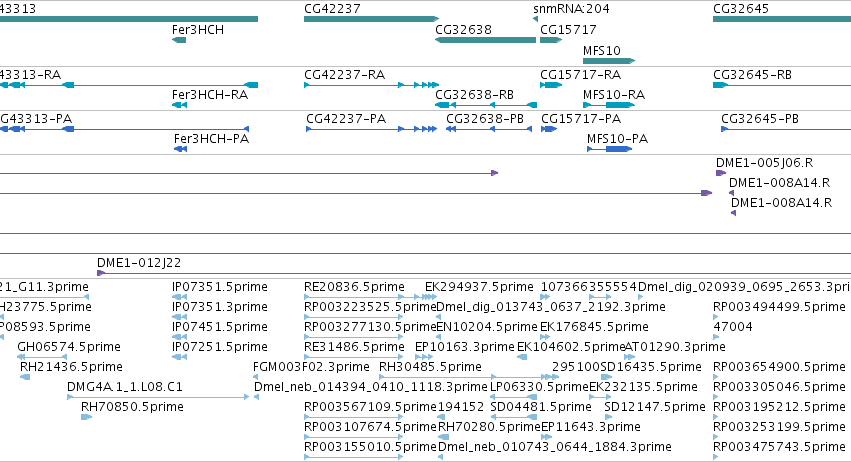
Task: Click the LP06330.5prime EST label
Action: [x=539, y=387]
